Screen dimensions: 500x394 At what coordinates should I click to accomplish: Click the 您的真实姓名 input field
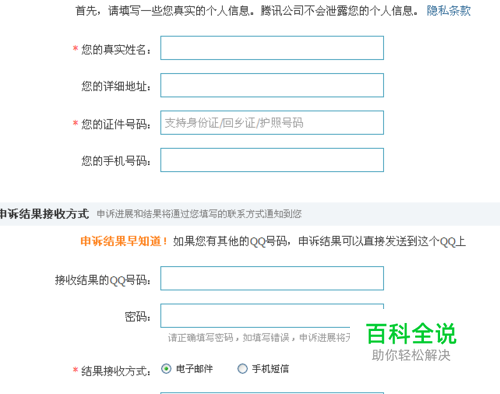(x=272, y=48)
